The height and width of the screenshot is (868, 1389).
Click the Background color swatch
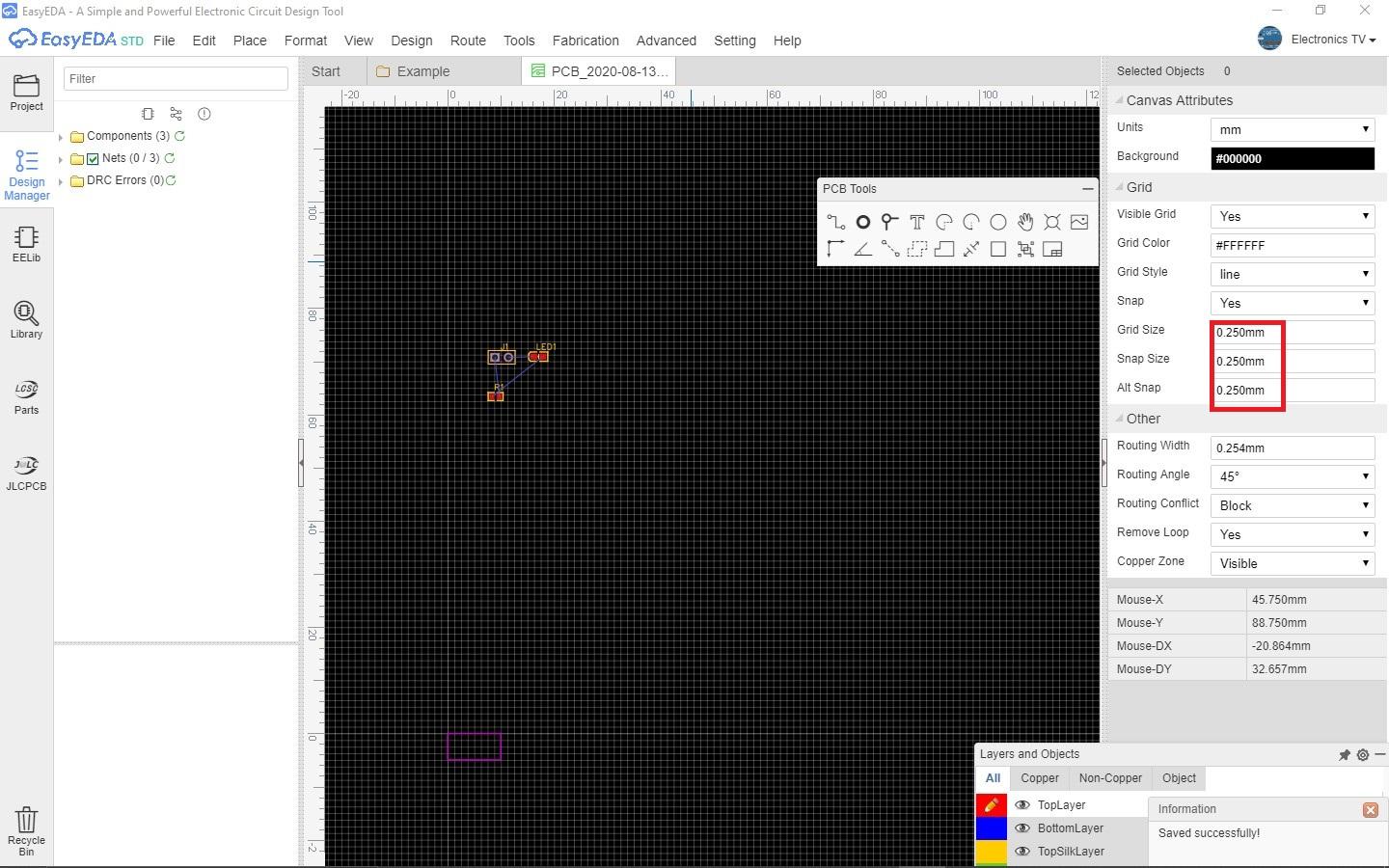(1292, 158)
